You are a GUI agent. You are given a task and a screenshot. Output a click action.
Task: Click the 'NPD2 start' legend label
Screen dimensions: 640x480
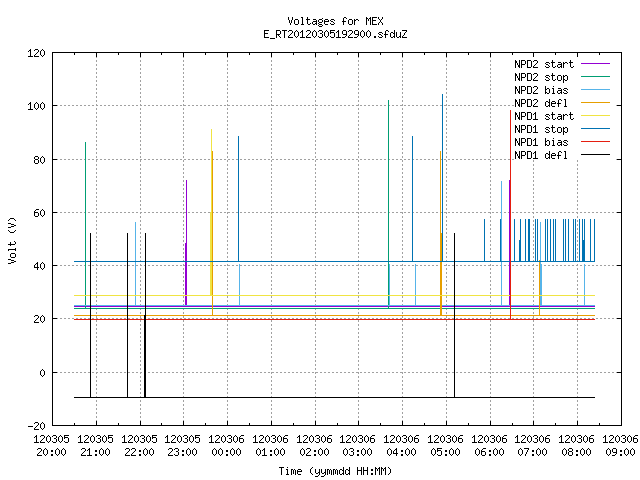pos(544,64)
